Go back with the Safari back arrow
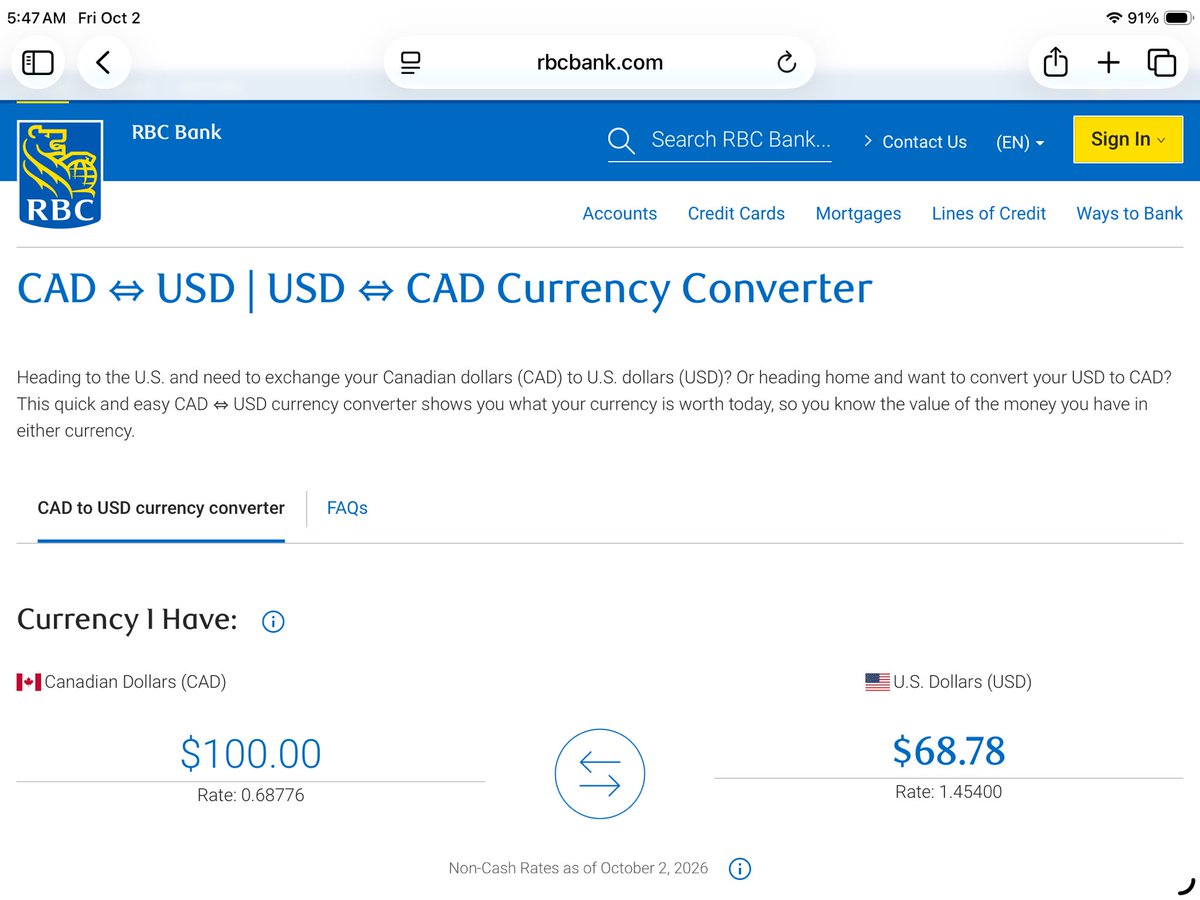 click(x=103, y=63)
